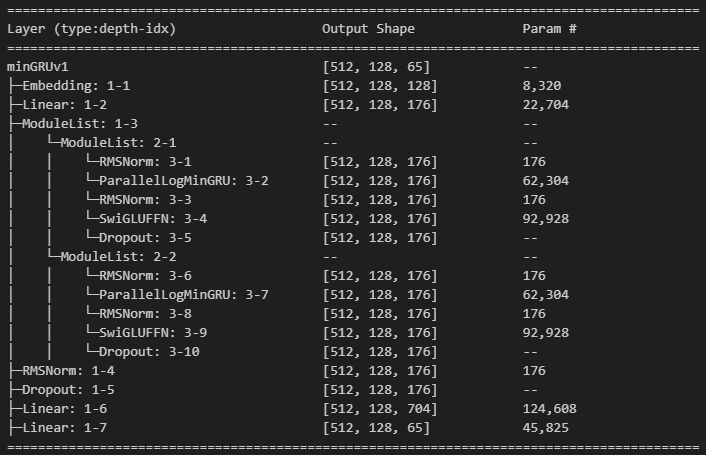Select the SwiGLUFFN: 3-9 layer
Screen dimensions: 706x455
[153, 333]
